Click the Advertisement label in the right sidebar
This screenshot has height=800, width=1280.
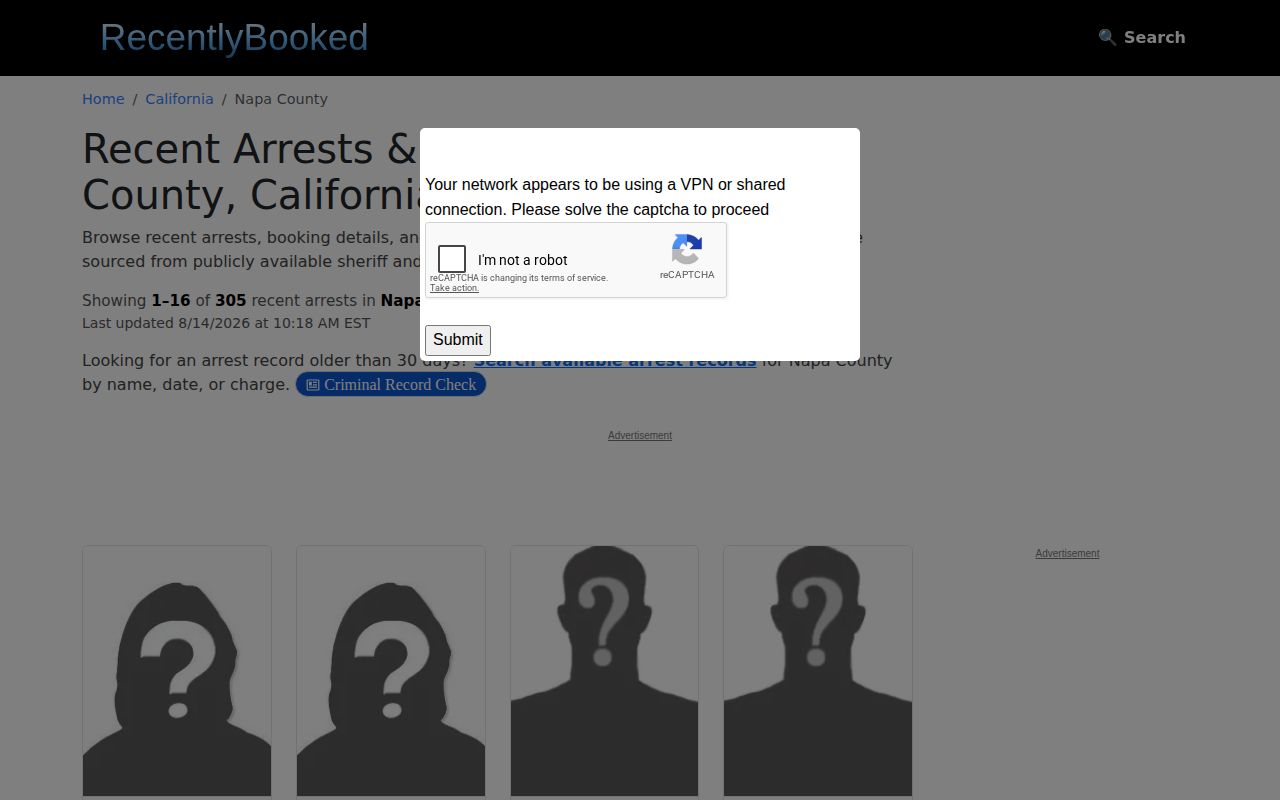1067,553
